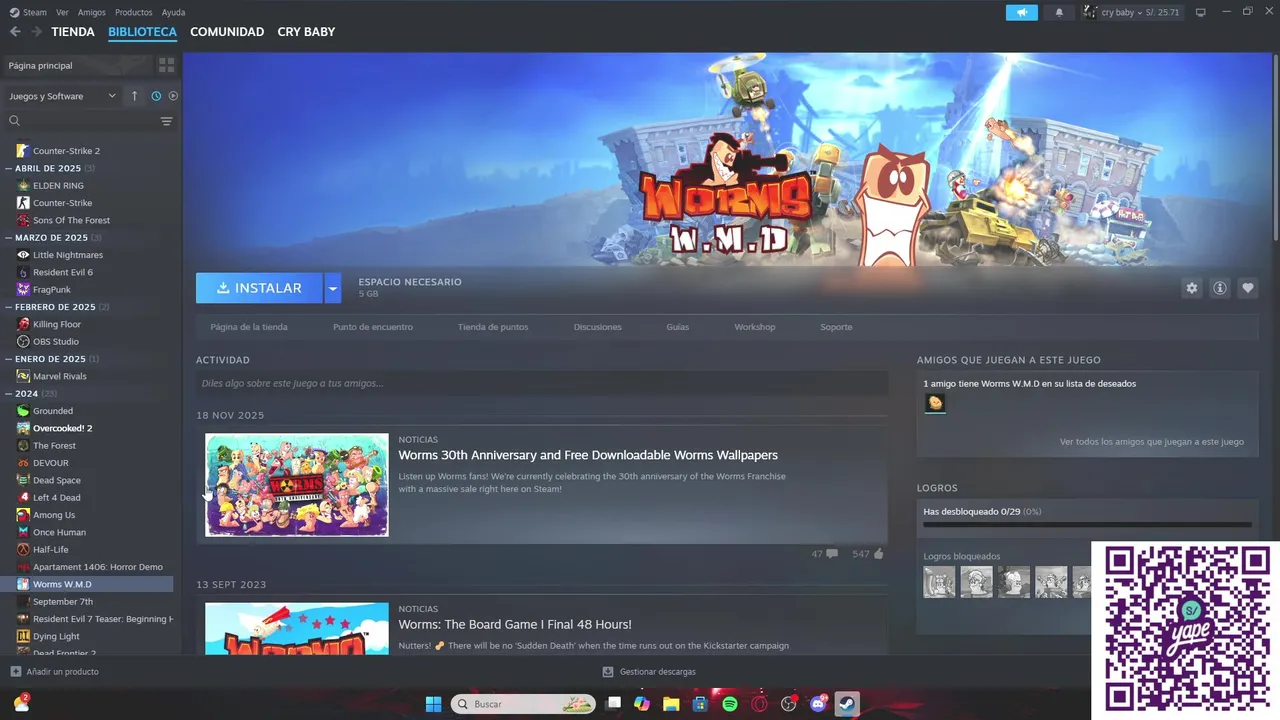Go to COMUNIDAD section
The image size is (1280, 720).
(227, 32)
